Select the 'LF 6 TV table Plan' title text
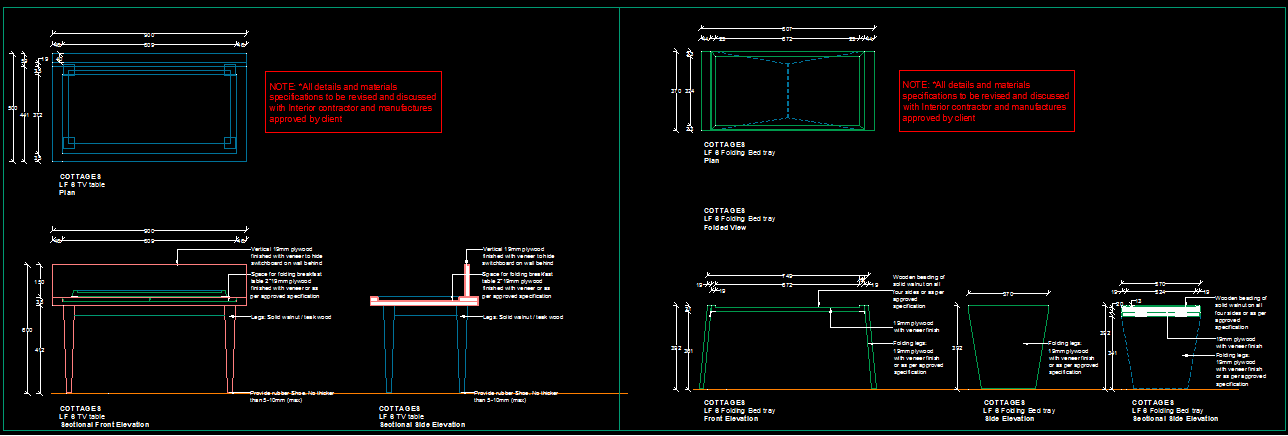This screenshot has height=436, width=1288. click(x=82, y=184)
